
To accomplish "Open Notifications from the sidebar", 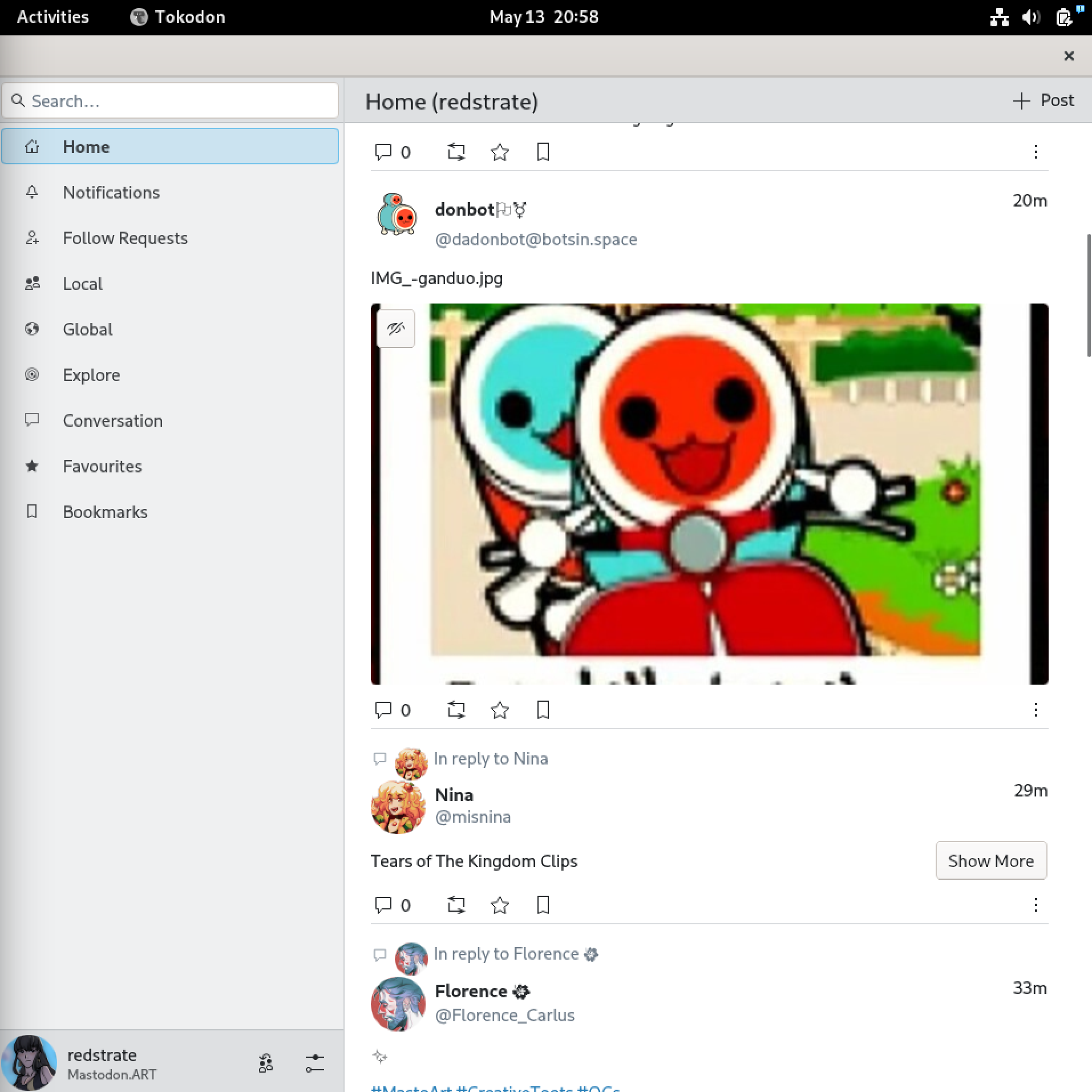I will point(170,192).
